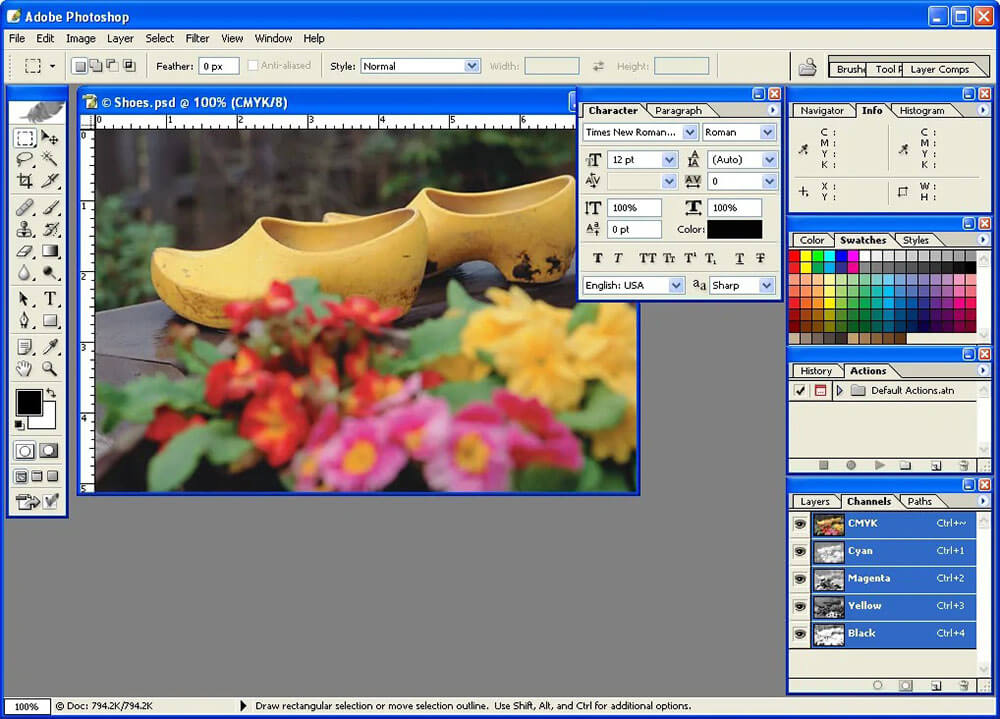Select the Slice tool
This screenshot has height=719, width=1000.
pyautogui.click(x=50, y=181)
